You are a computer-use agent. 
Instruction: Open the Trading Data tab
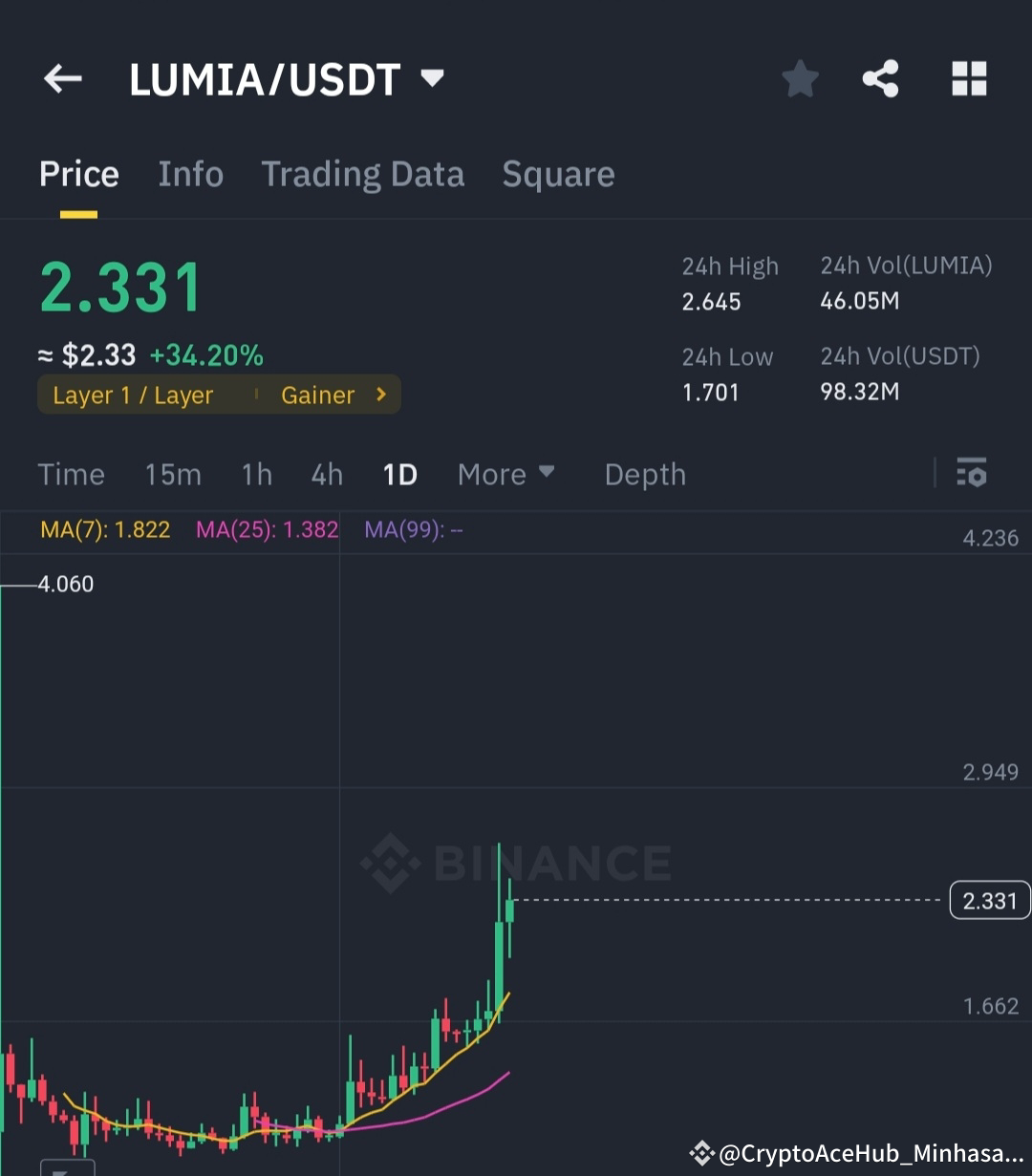point(363,175)
